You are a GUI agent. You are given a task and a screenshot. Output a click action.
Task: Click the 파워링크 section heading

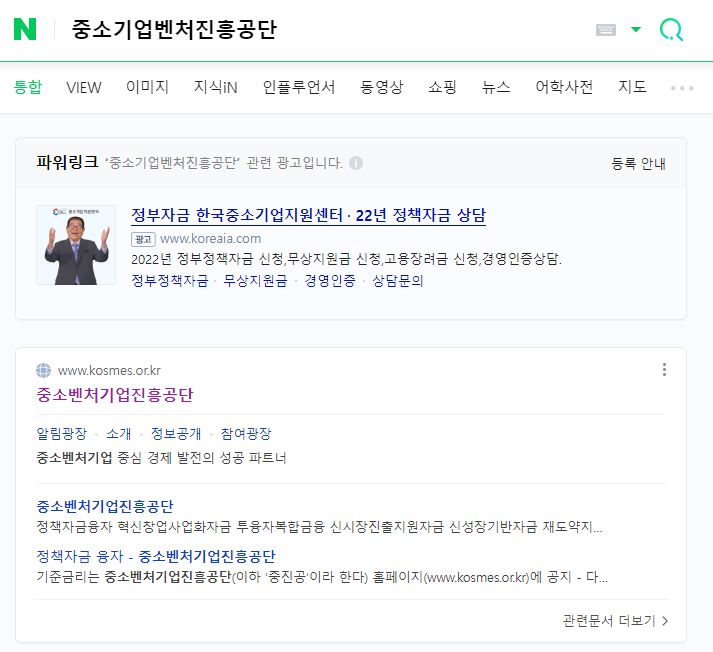pyautogui.click(x=67, y=162)
